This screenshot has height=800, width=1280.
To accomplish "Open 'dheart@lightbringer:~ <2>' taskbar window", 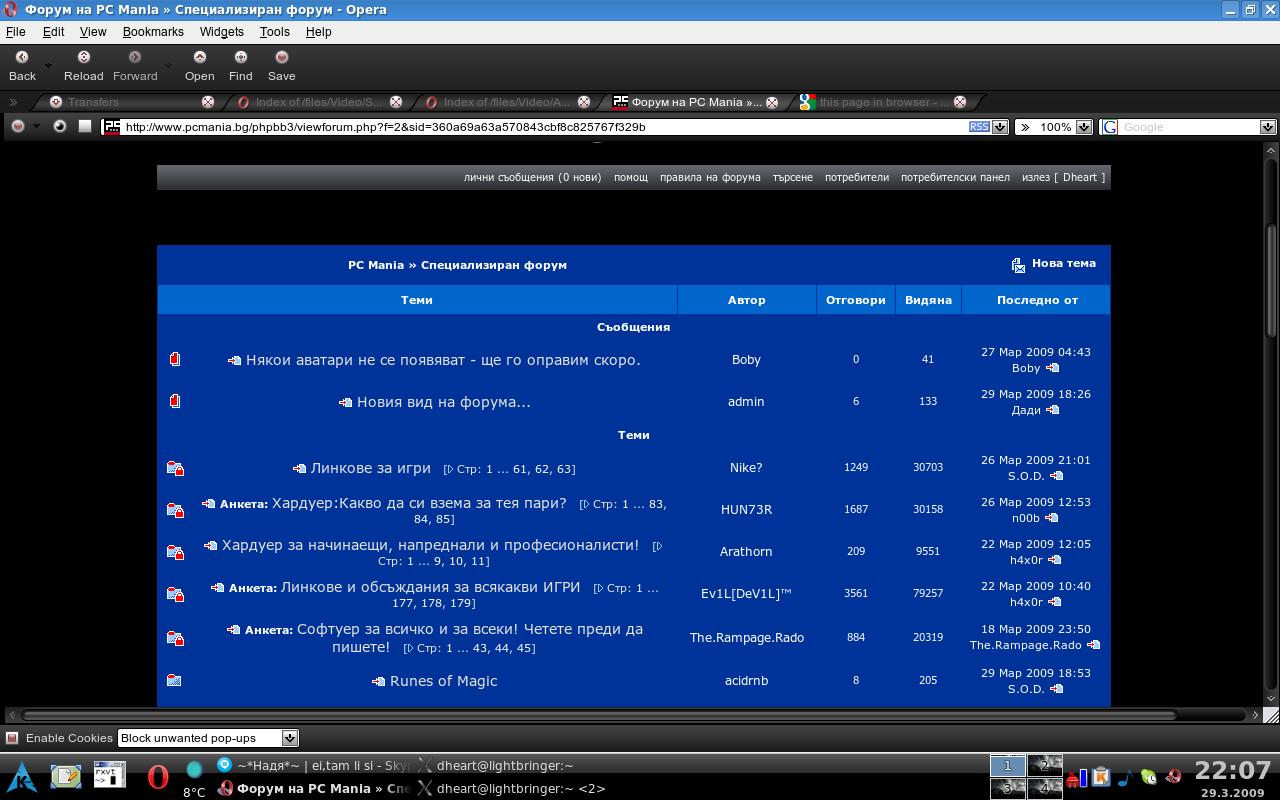I will click(x=510, y=788).
